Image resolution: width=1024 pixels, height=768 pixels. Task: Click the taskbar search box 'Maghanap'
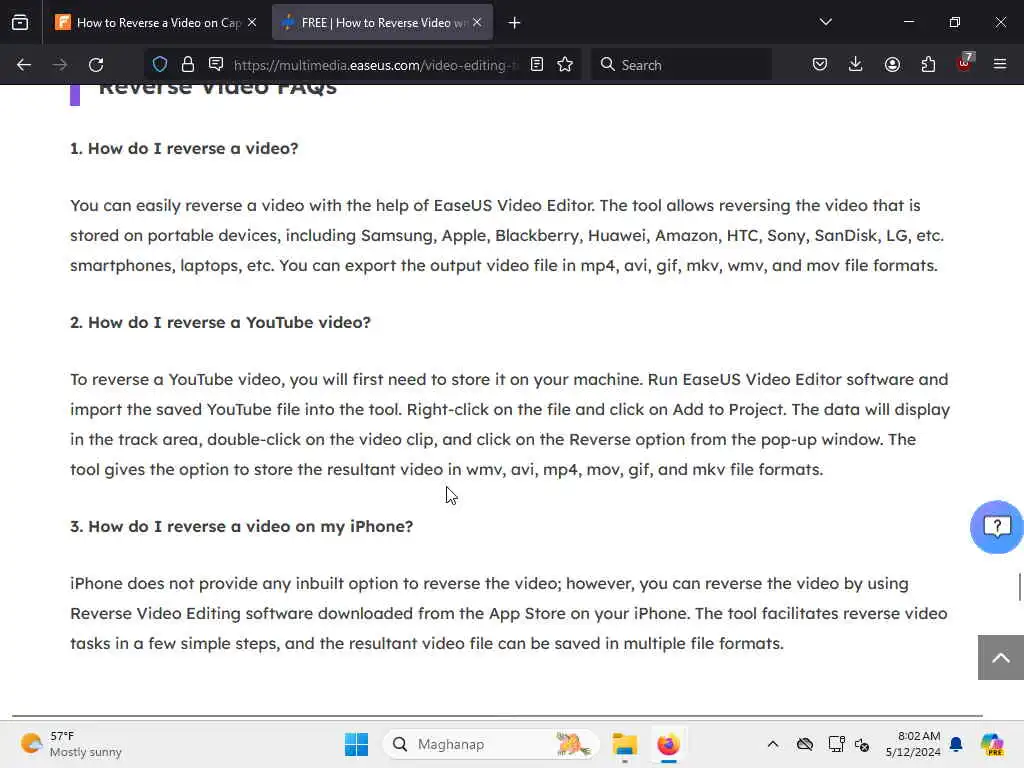[491, 744]
